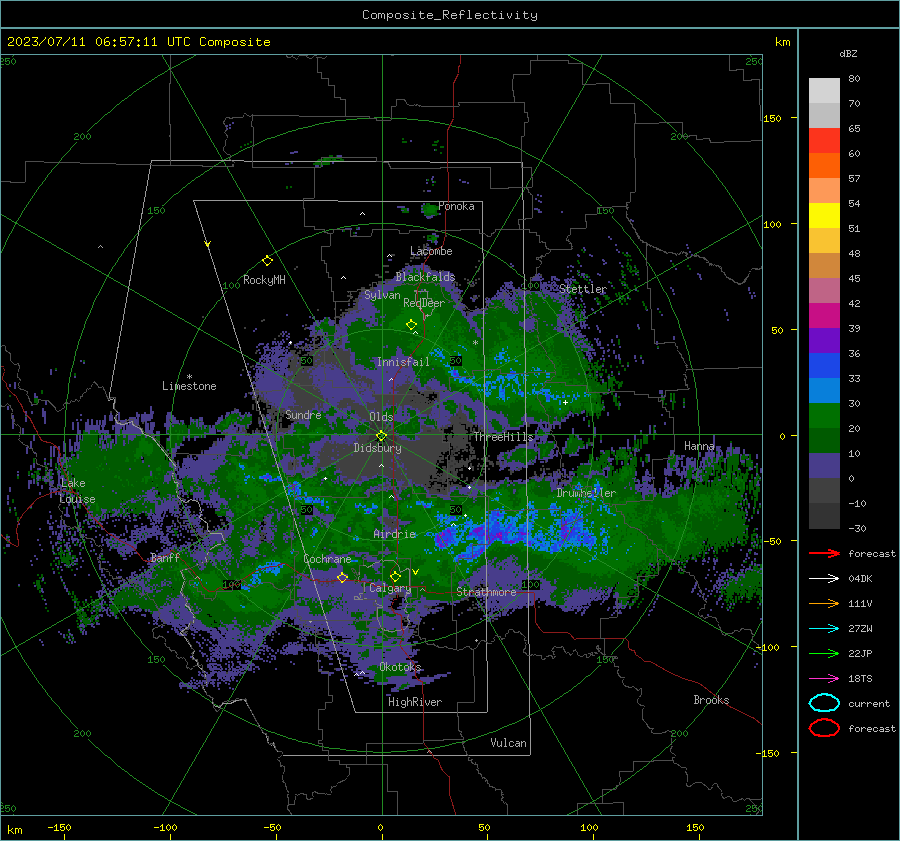Click the Calgary city label

(x=390, y=588)
